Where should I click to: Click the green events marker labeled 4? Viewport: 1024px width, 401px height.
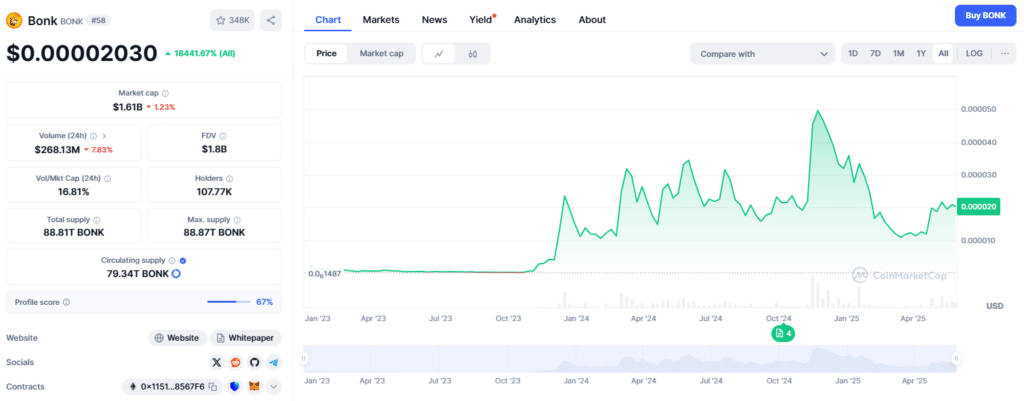tap(783, 333)
